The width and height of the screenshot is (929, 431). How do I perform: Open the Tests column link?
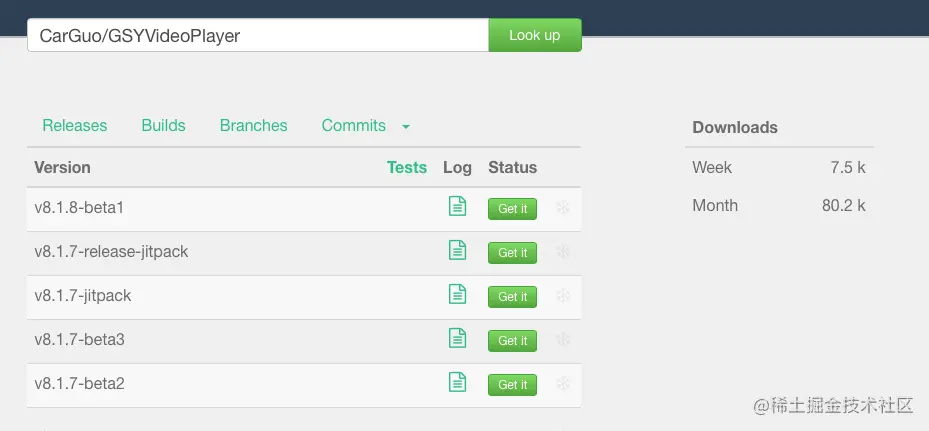[x=407, y=168]
